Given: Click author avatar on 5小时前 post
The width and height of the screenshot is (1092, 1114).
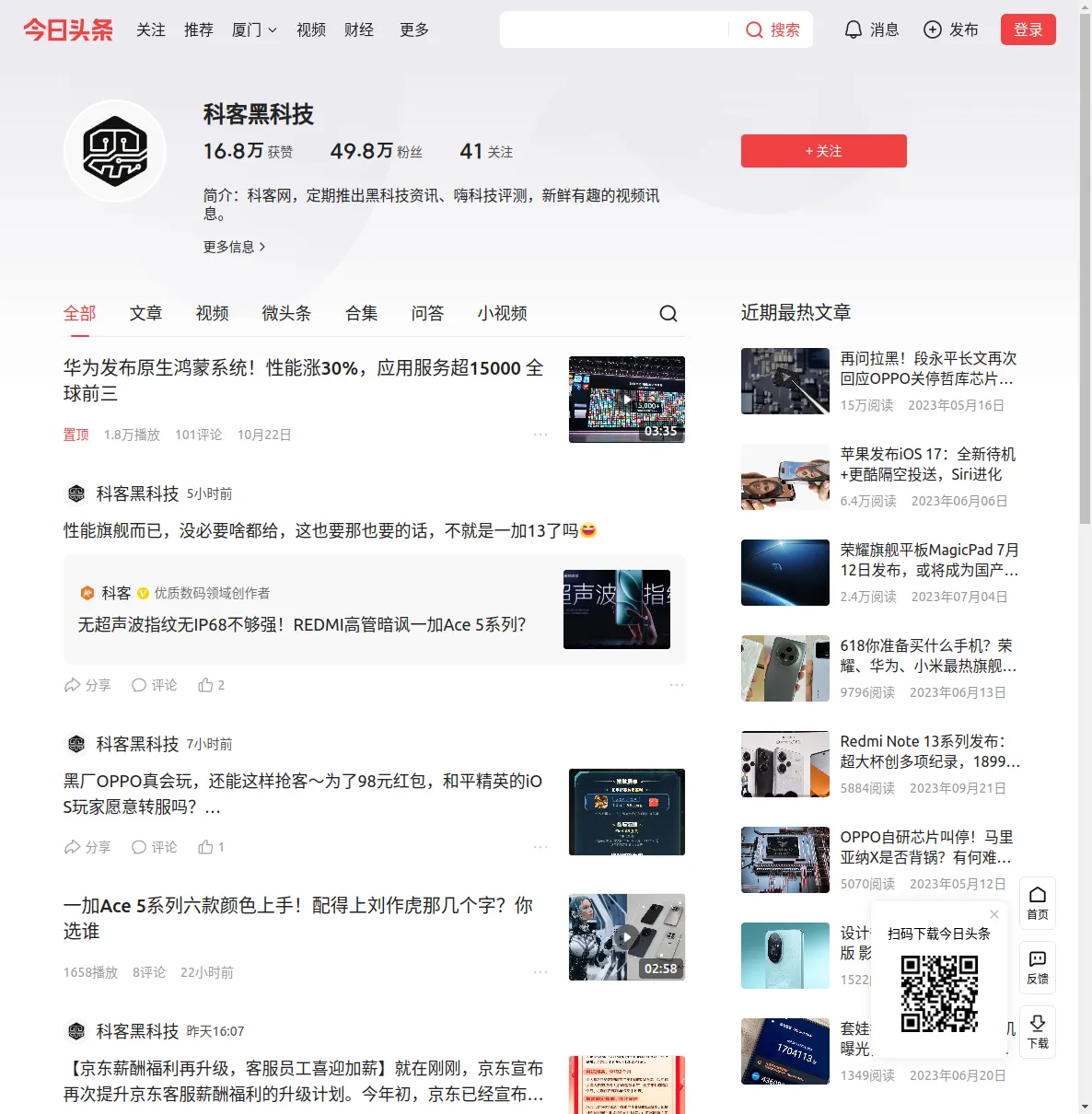Looking at the screenshot, I should (x=76, y=494).
